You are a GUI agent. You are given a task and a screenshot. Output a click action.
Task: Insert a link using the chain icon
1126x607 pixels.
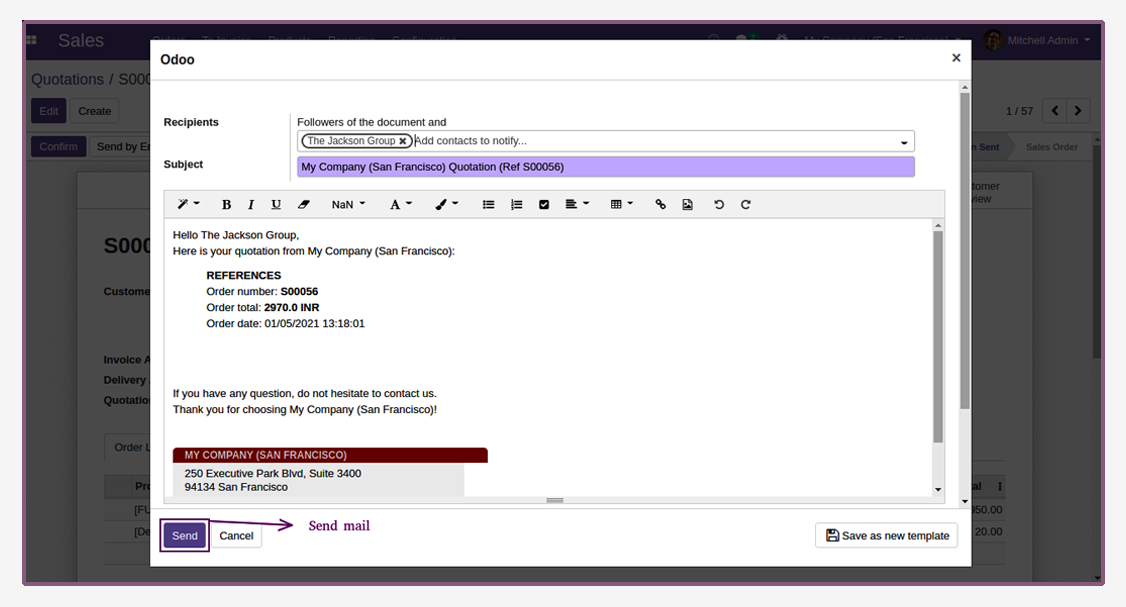(660, 205)
